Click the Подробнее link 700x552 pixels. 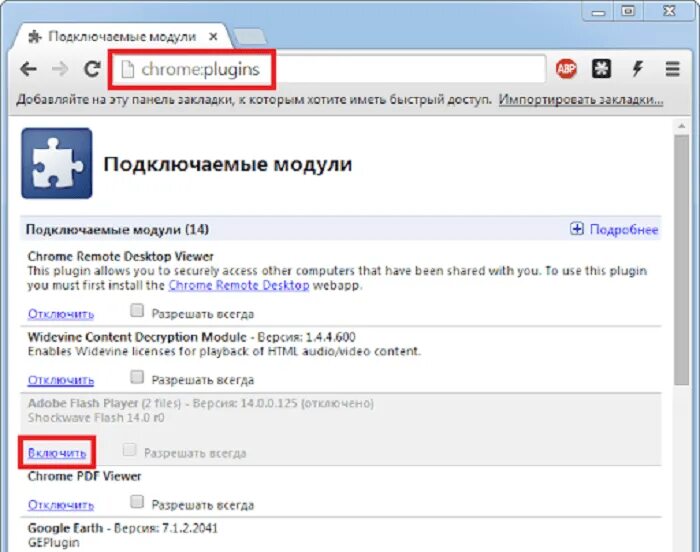[624, 230]
